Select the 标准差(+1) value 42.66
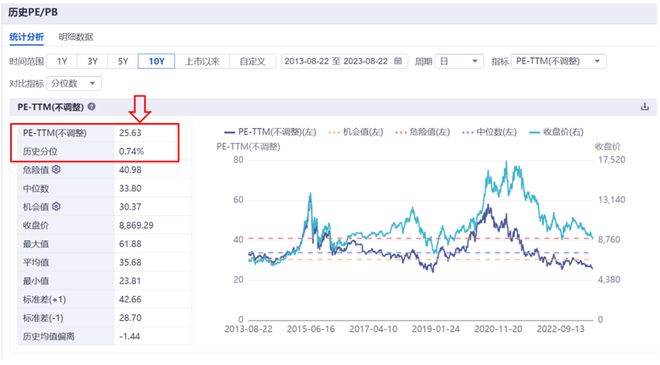 pyautogui.click(x=130, y=300)
